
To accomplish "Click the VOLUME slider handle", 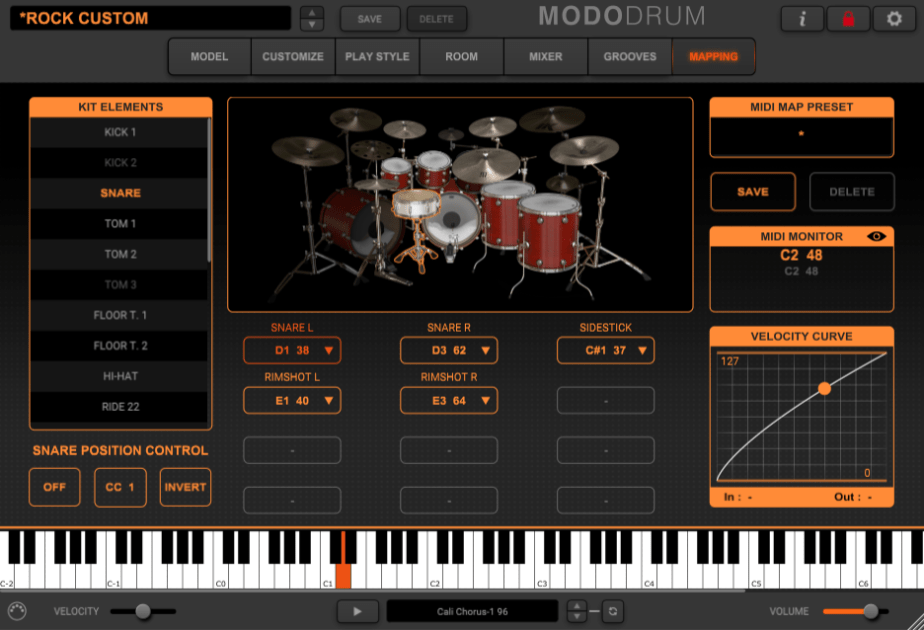I will click(x=870, y=611).
